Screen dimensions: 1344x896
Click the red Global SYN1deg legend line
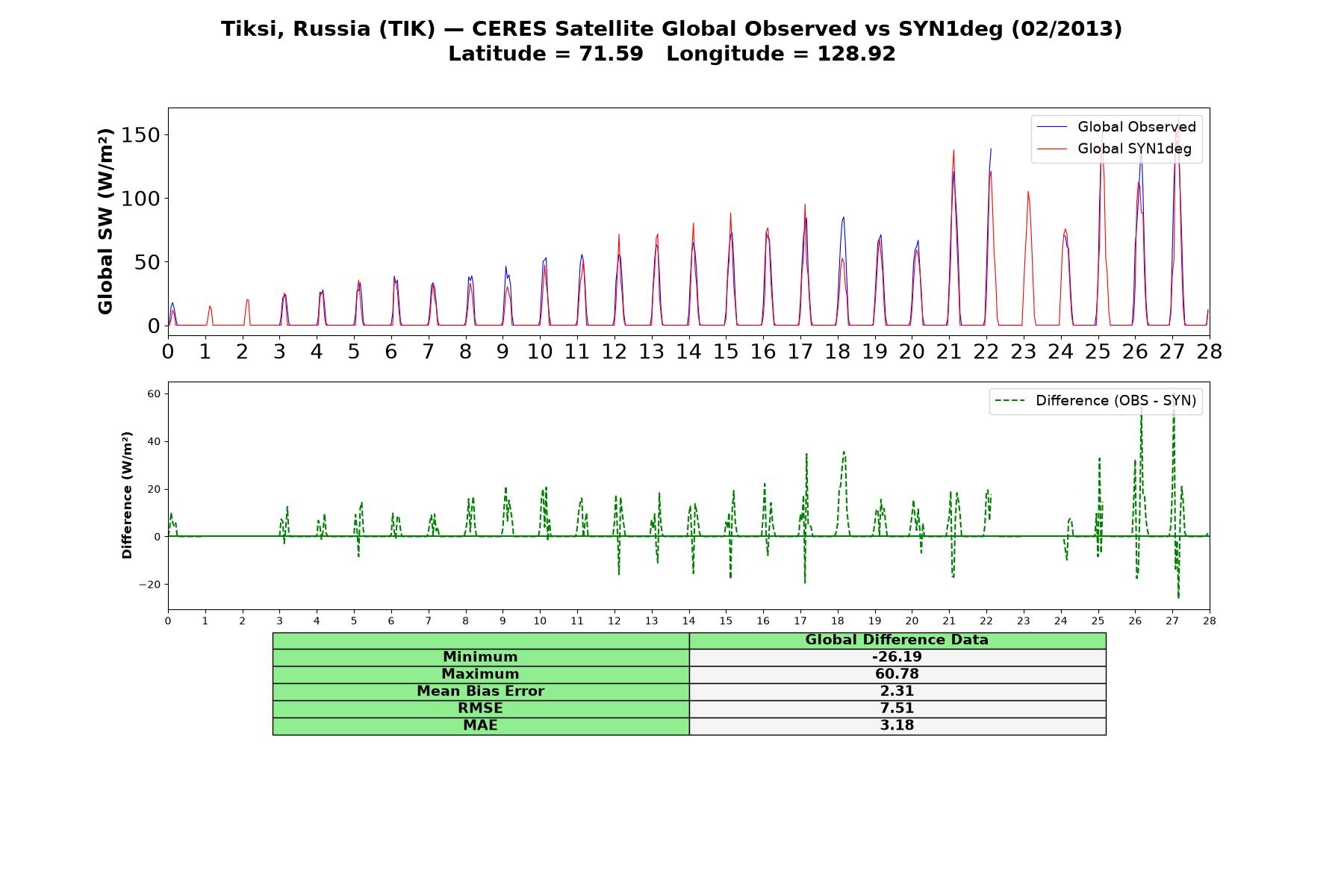1052,149
